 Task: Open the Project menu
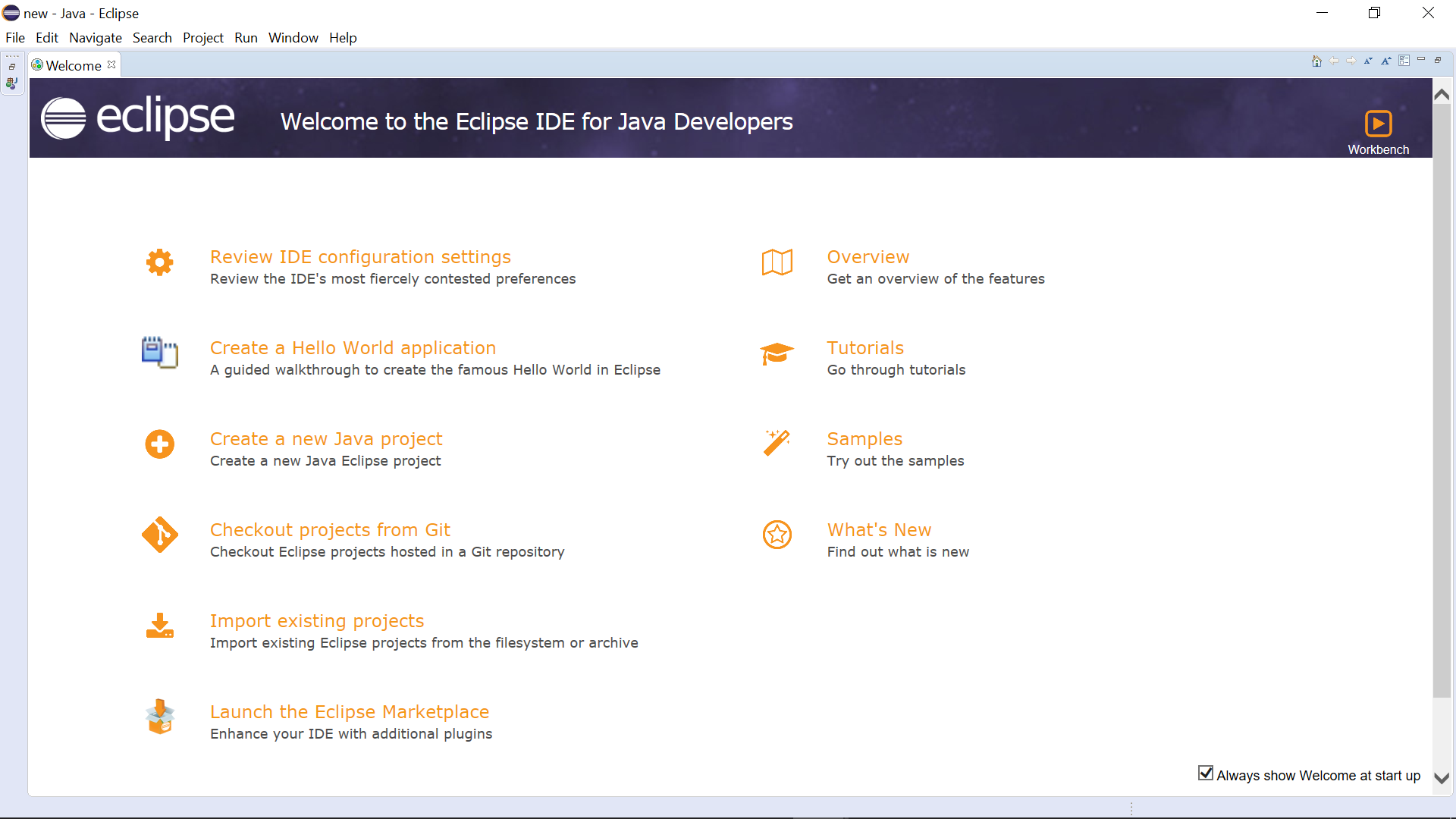point(202,38)
